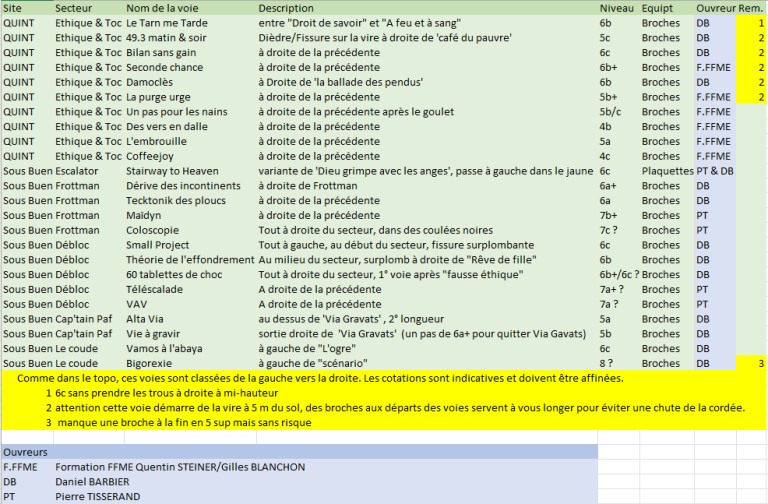Click the 'La purge urge' cell

pos(191,97)
